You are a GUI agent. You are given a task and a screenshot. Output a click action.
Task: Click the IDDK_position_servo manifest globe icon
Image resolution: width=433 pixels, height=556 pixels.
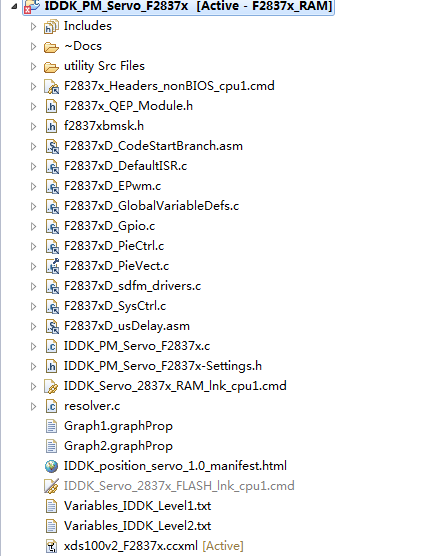point(51,466)
